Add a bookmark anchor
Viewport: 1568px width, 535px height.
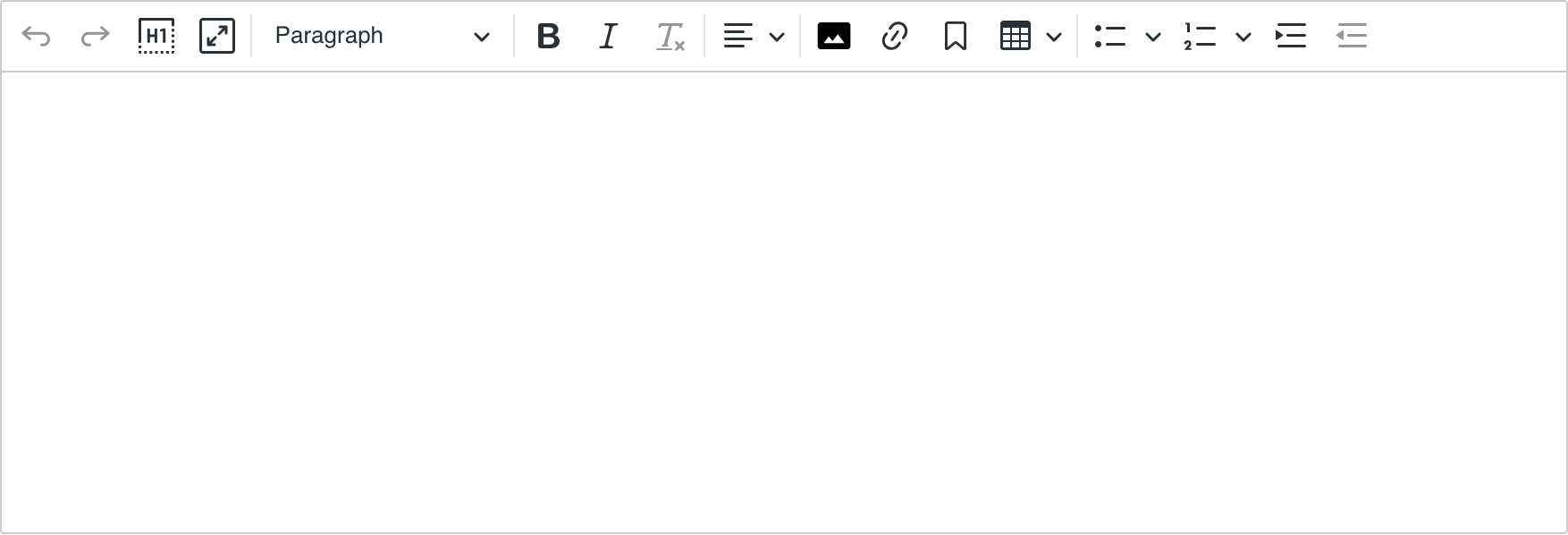[956, 37]
